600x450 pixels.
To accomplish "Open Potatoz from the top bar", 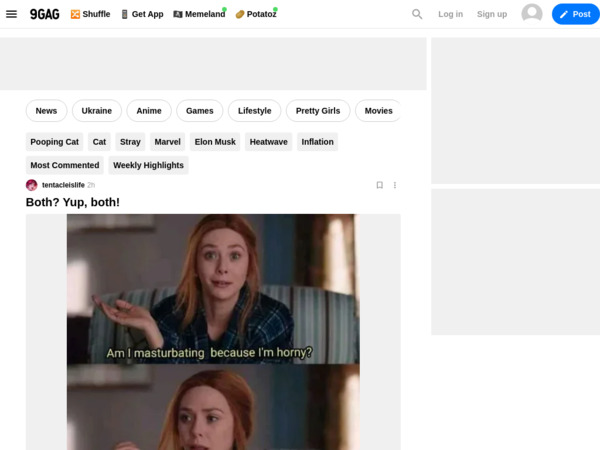I will (x=256, y=14).
